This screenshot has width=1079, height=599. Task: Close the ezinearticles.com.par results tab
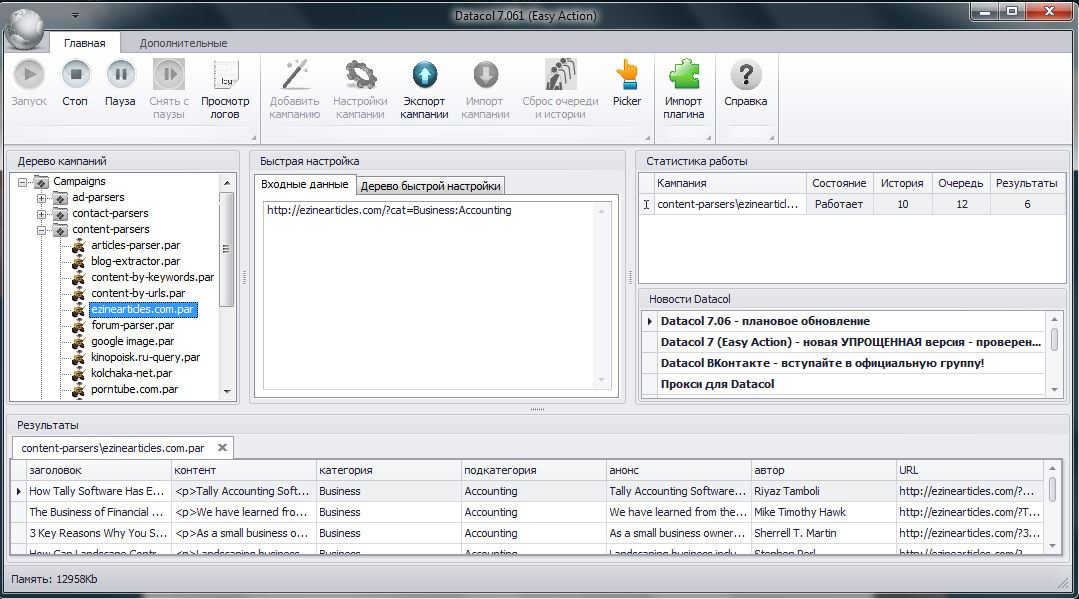point(222,448)
